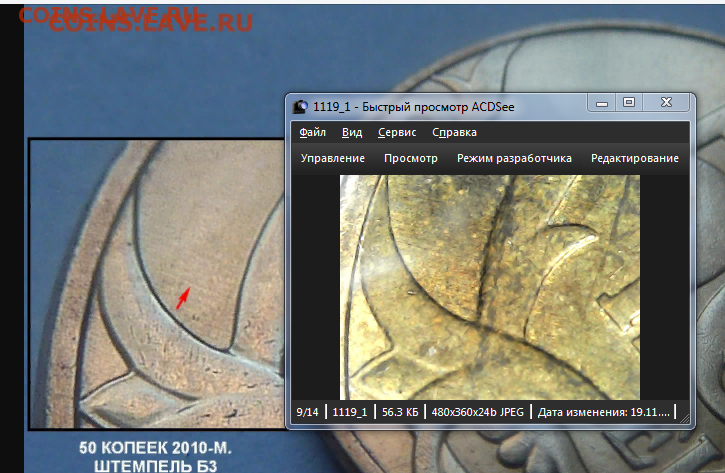Switch to Просмотр mode

(411, 158)
